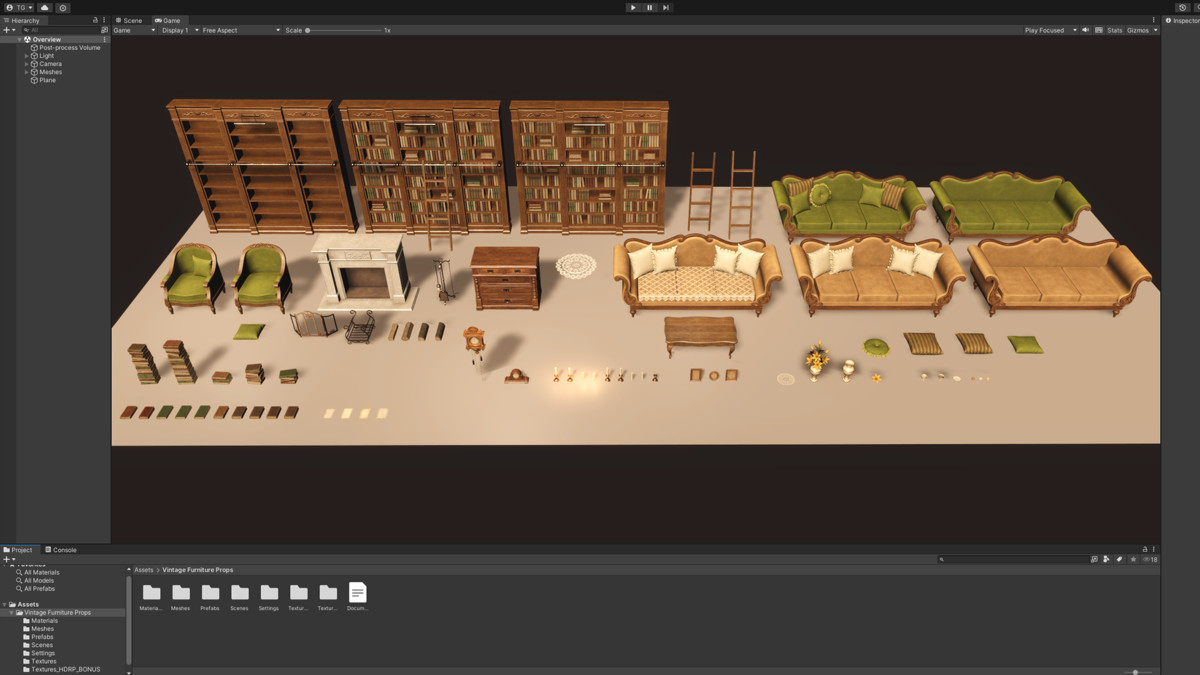Viewport: 1200px width, 675px height.
Task: Open the Inspector tab
Action: 1182,20
